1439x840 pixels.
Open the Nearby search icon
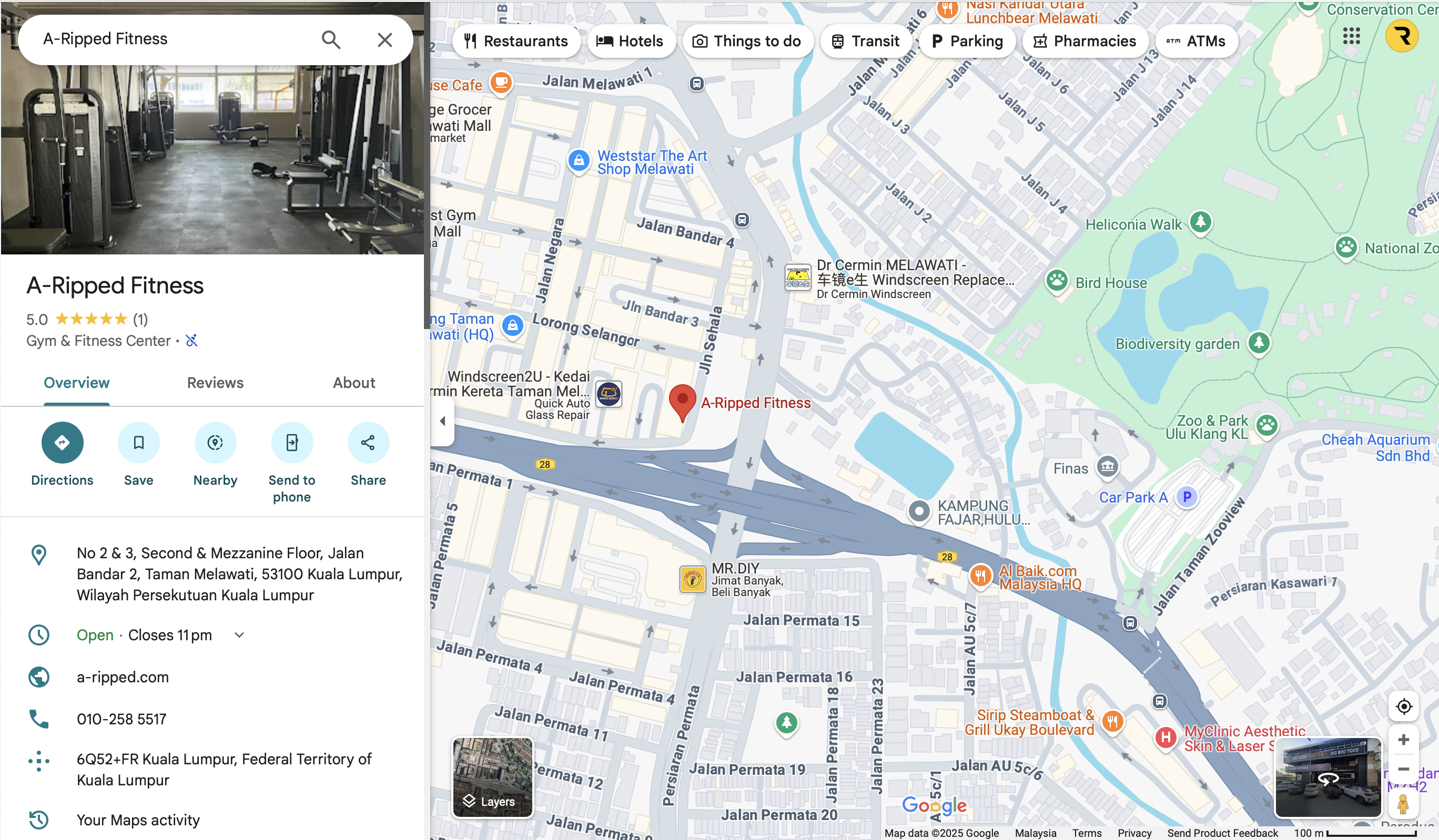coord(215,442)
